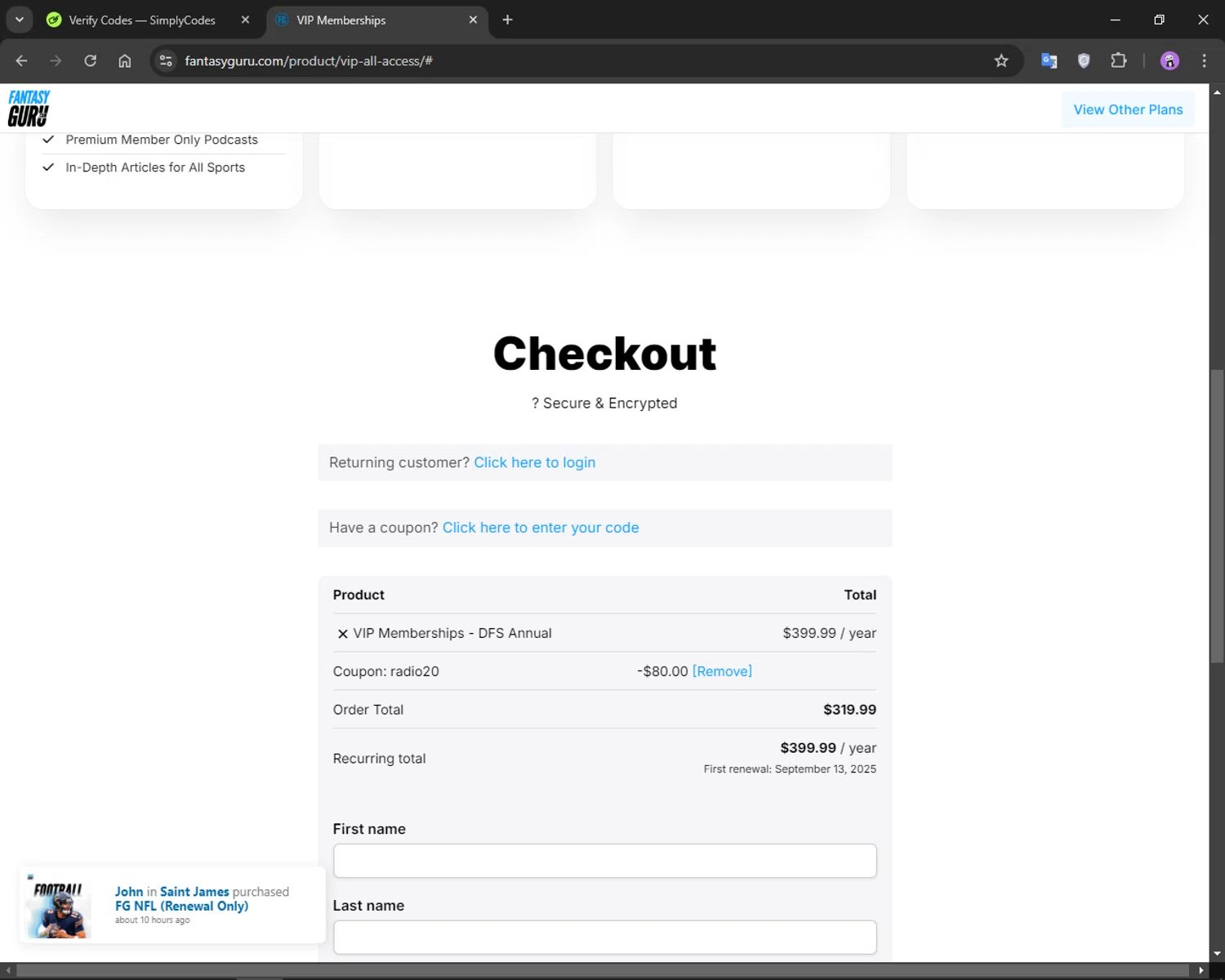Click the browser forward arrow

56,61
